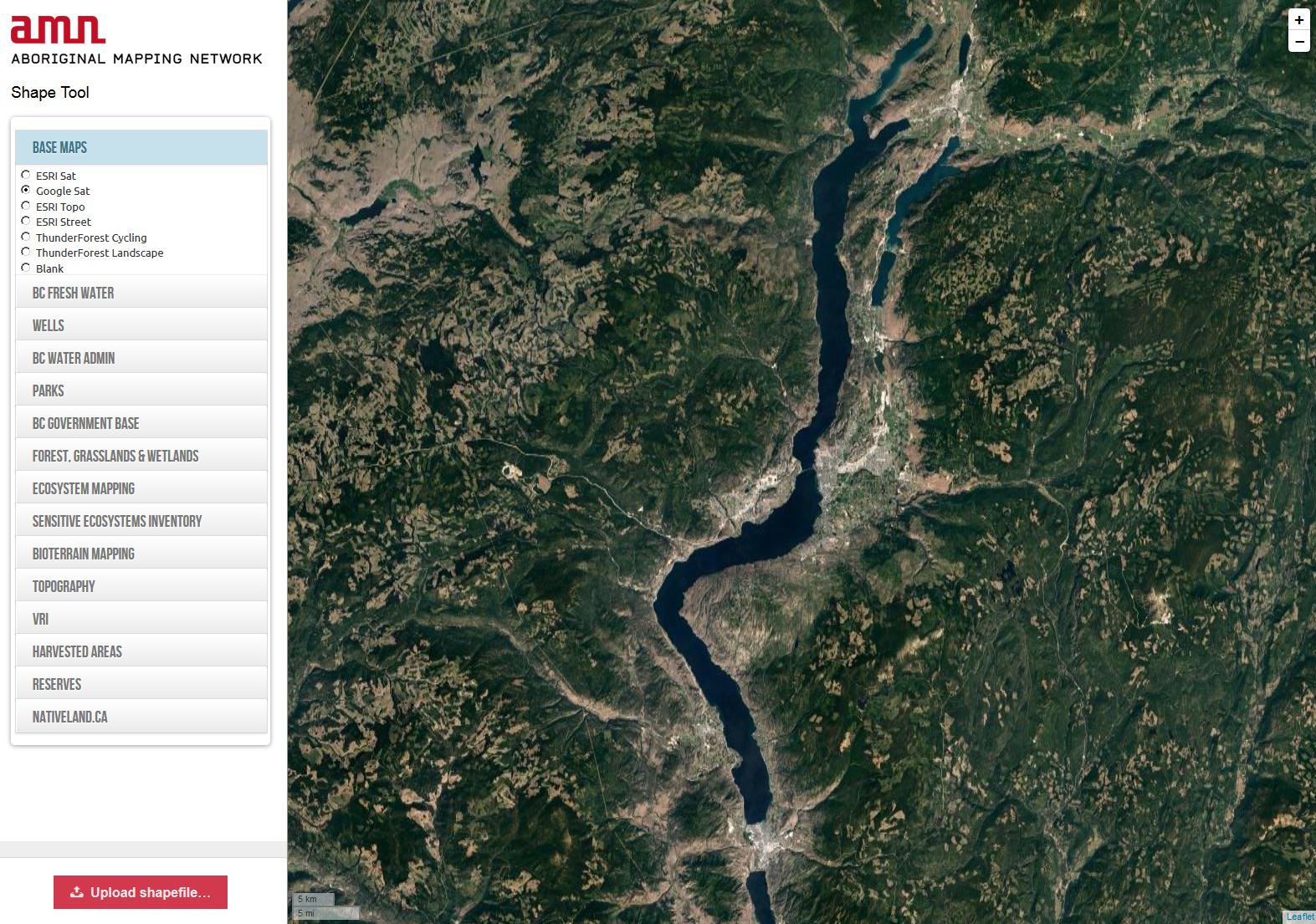
Task: Collapse the Base Maps header
Action: tap(141, 147)
